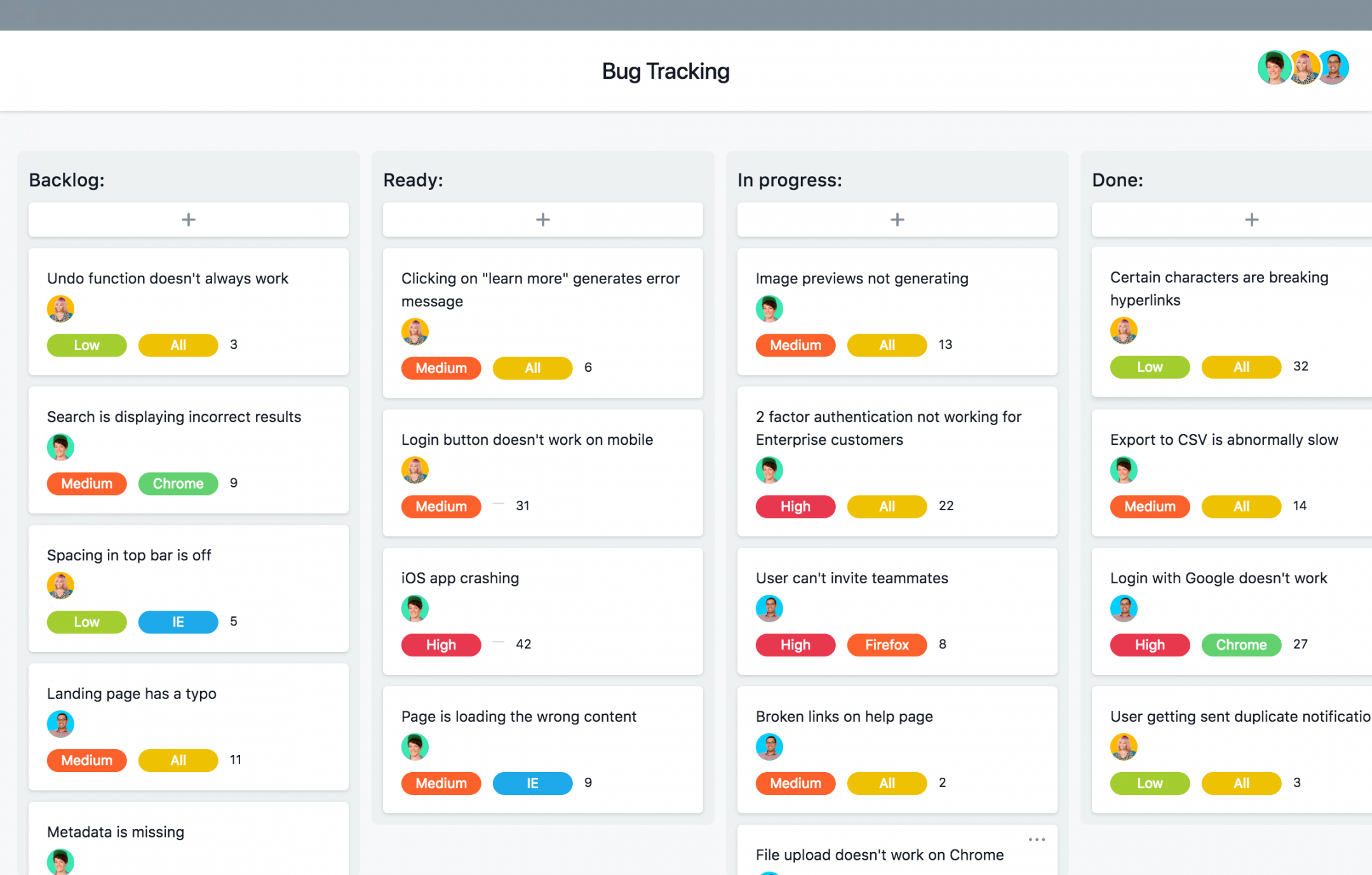Click the add card button in Done

pyautogui.click(x=1250, y=220)
